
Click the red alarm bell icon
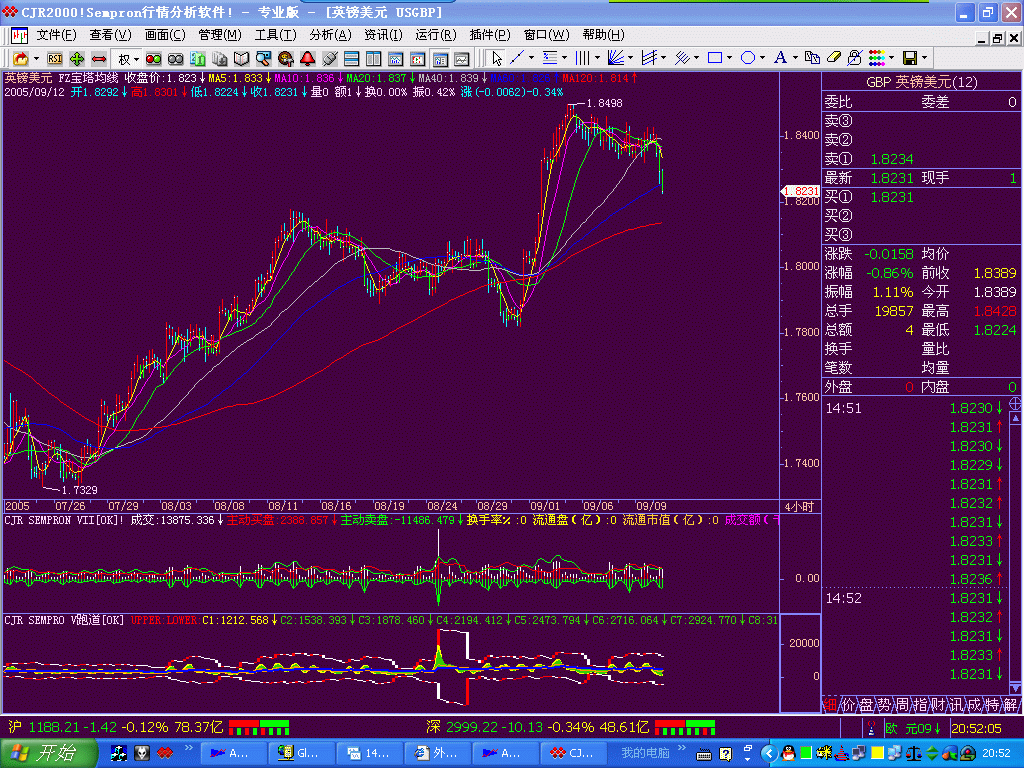[308, 59]
